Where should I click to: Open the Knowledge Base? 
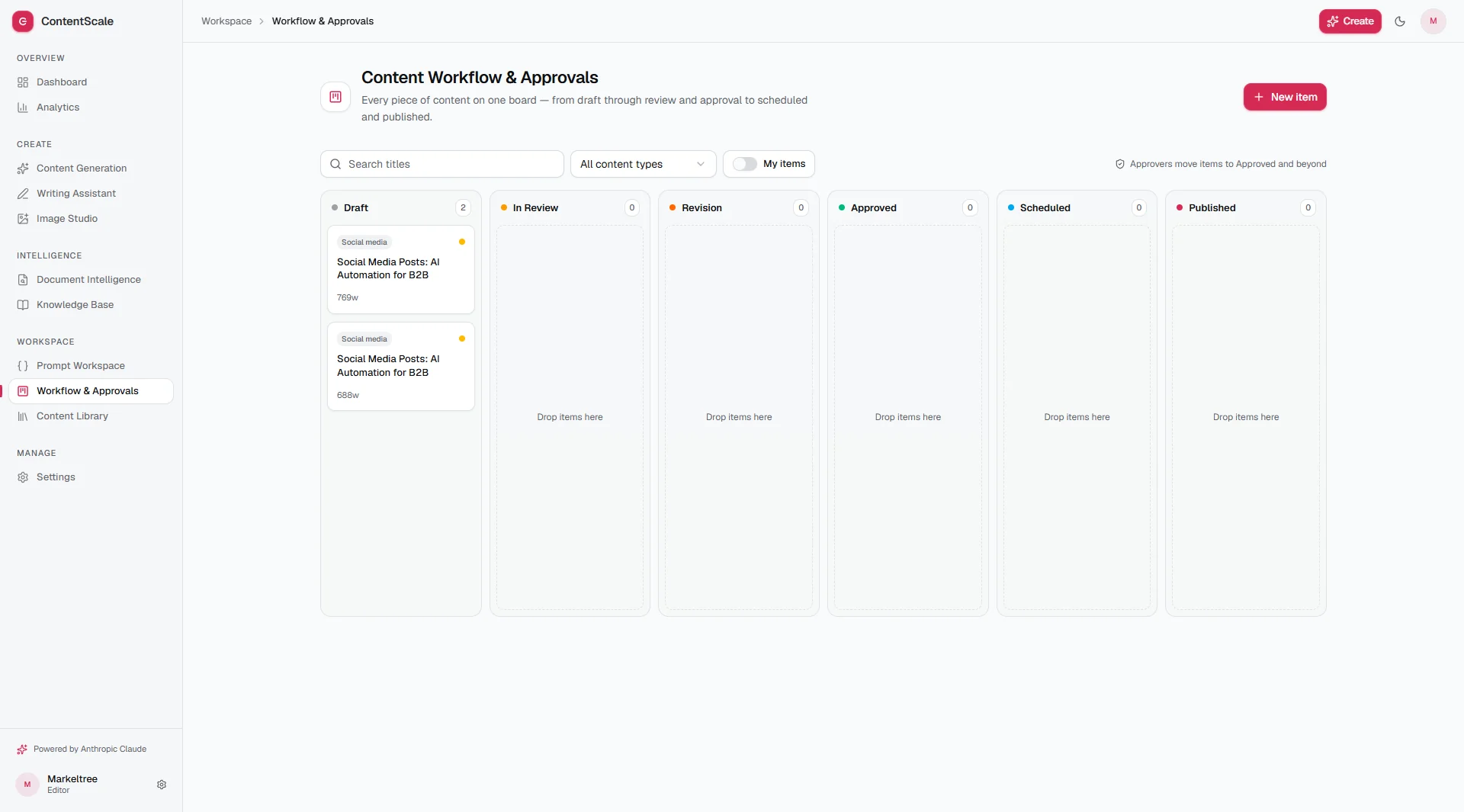pyautogui.click(x=91, y=305)
